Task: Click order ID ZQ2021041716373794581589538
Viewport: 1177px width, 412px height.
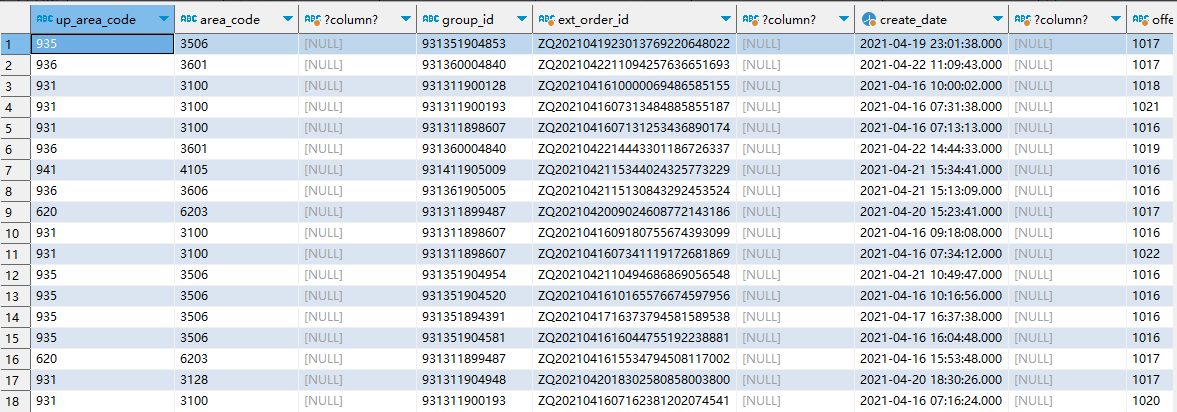Action: point(635,317)
